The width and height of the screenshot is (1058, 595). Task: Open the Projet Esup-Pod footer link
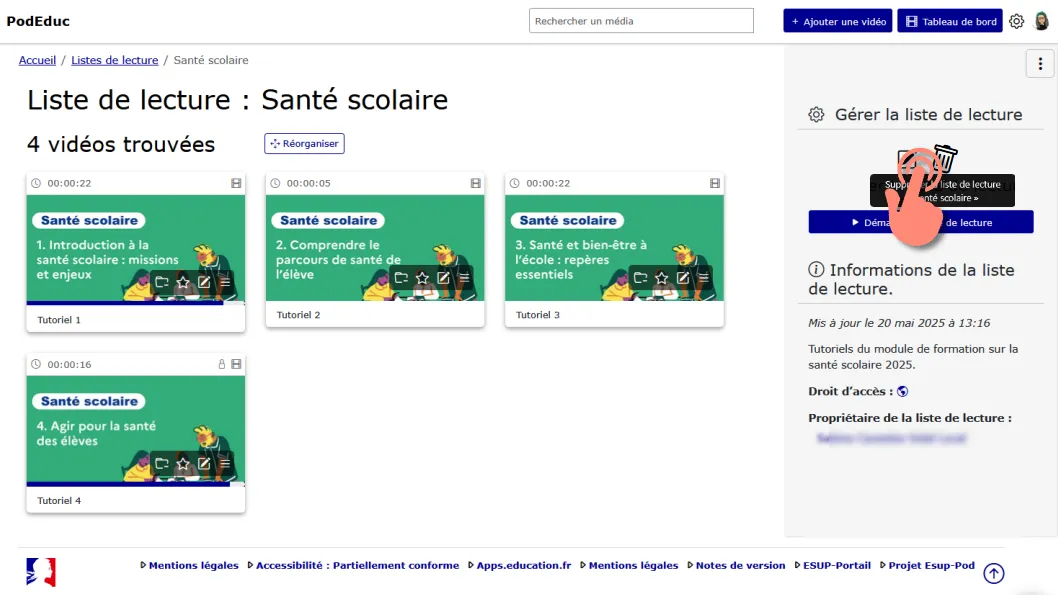(931, 565)
